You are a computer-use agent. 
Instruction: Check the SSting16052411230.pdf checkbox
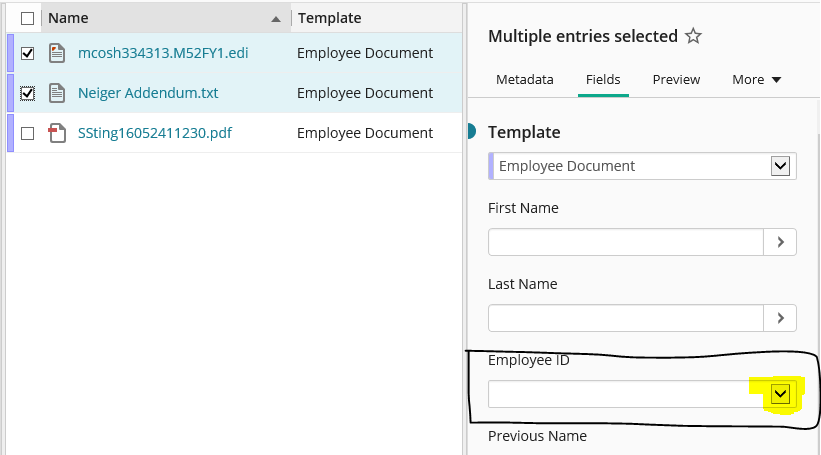coord(28,134)
